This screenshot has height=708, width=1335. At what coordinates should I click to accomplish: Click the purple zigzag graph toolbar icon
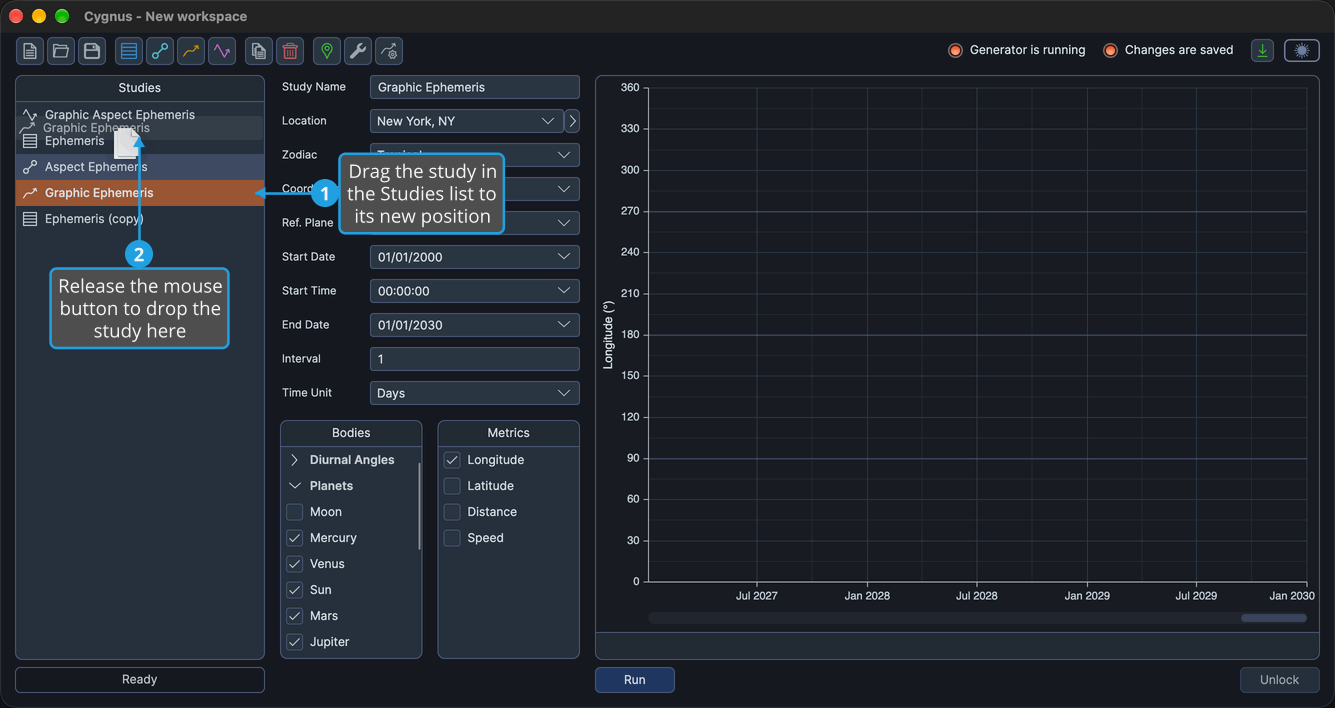pos(222,51)
